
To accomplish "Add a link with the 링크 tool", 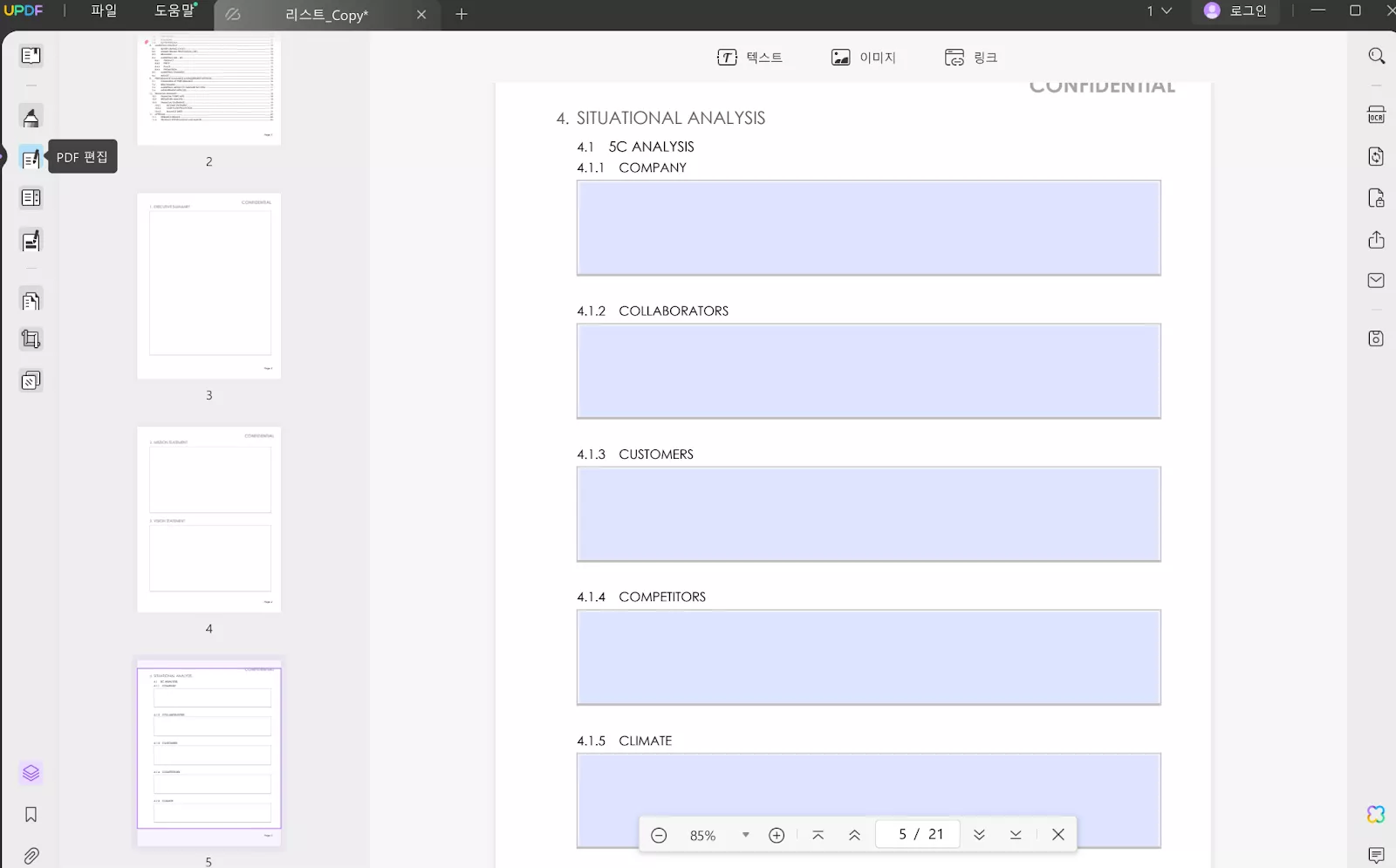I will tap(970, 58).
